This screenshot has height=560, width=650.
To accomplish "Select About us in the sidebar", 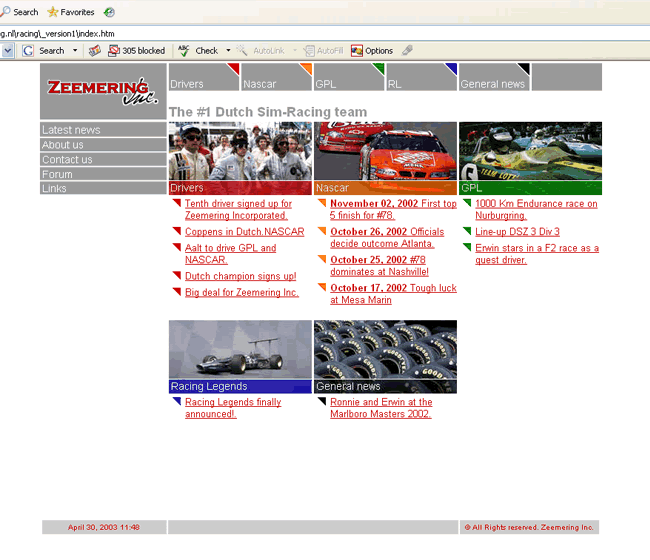I will point(103,144).
